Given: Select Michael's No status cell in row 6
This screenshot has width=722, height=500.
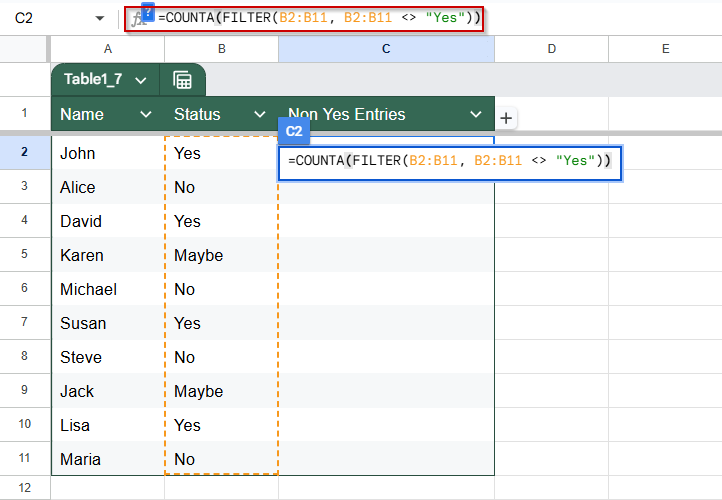Looking at the screenshot, I should click(221, 289).
